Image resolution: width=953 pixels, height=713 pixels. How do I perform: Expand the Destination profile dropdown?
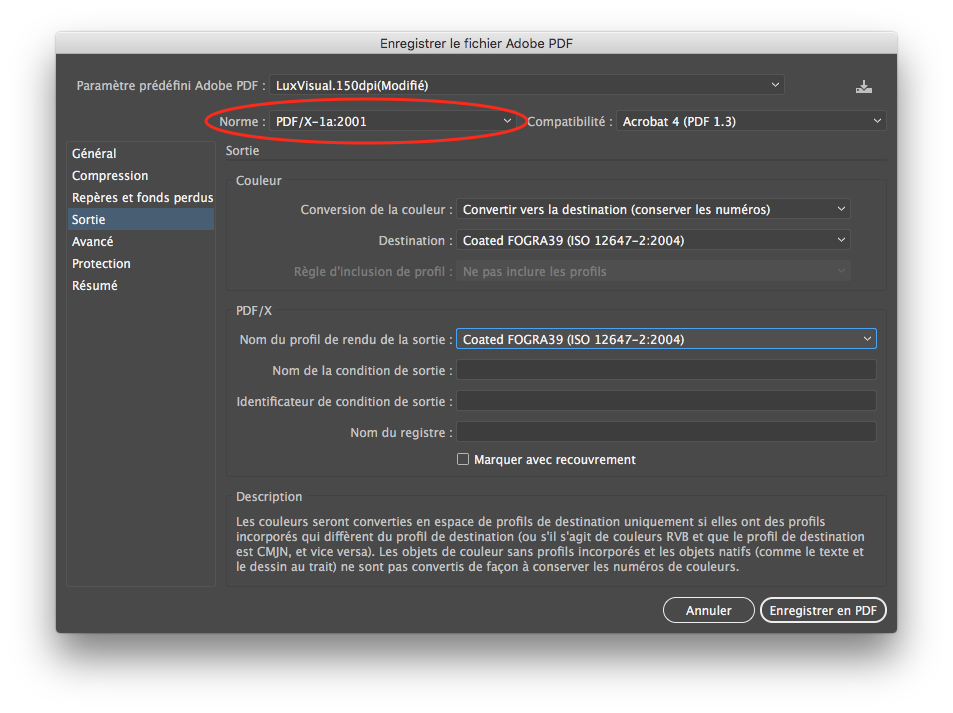point(653,241)
